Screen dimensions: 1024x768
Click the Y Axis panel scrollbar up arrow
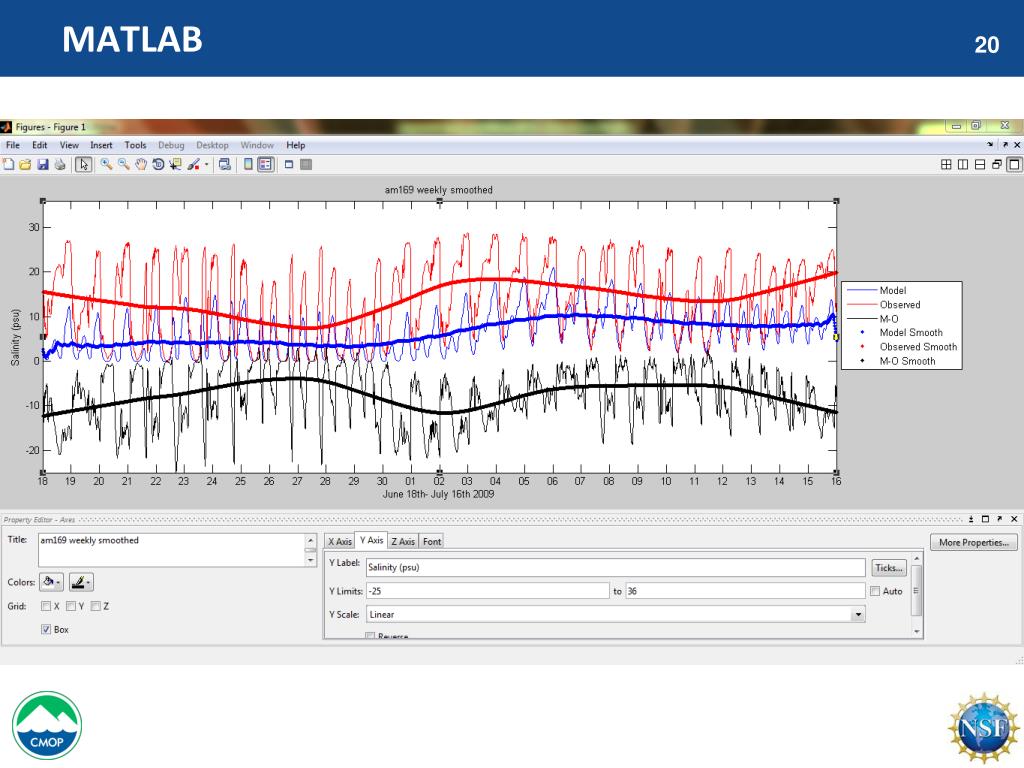tap(916, 559)
